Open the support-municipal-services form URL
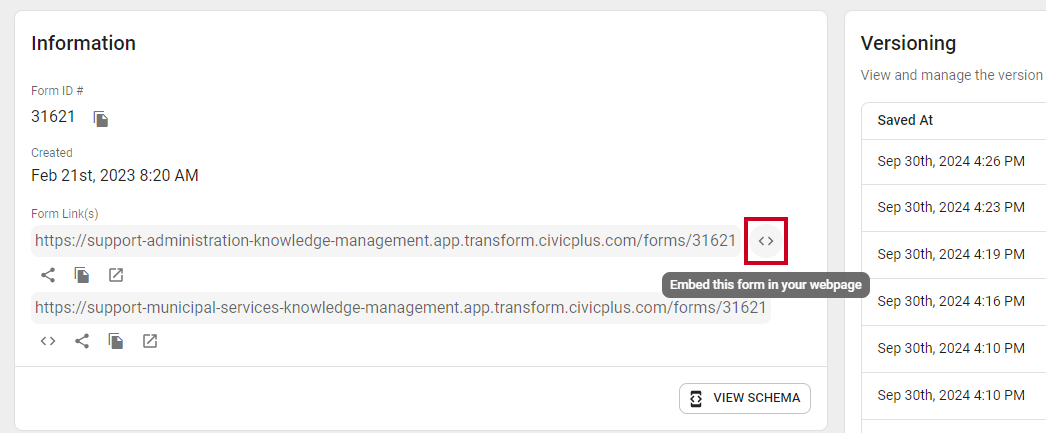Viewport: 1046px width, 433px height. point(400,308)
